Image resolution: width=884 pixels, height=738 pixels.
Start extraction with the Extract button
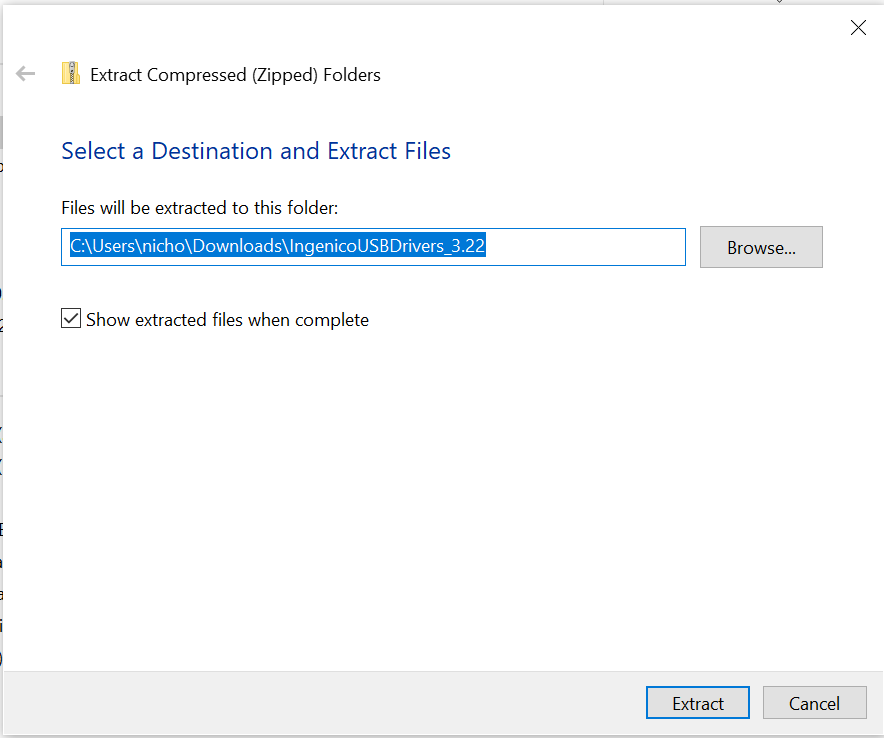pyautogui.click(x=697, y=702)
